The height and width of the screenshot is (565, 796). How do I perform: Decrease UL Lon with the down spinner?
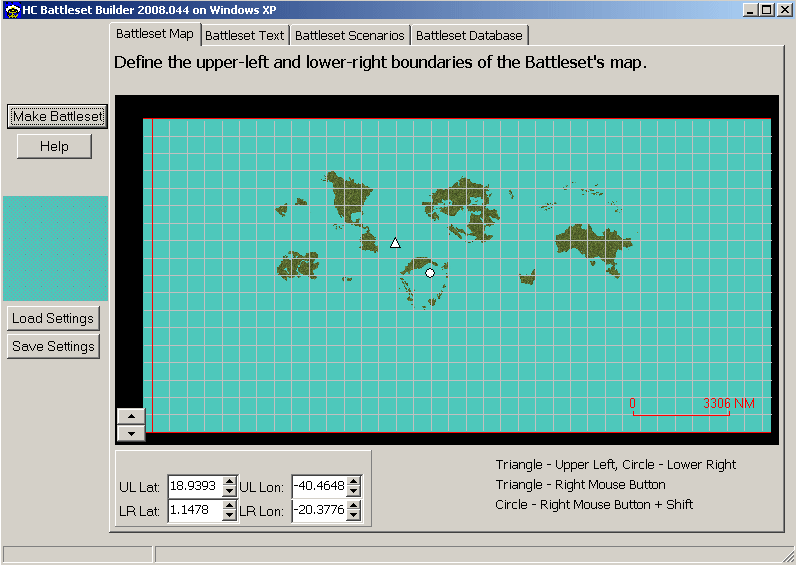pos(354,491)
